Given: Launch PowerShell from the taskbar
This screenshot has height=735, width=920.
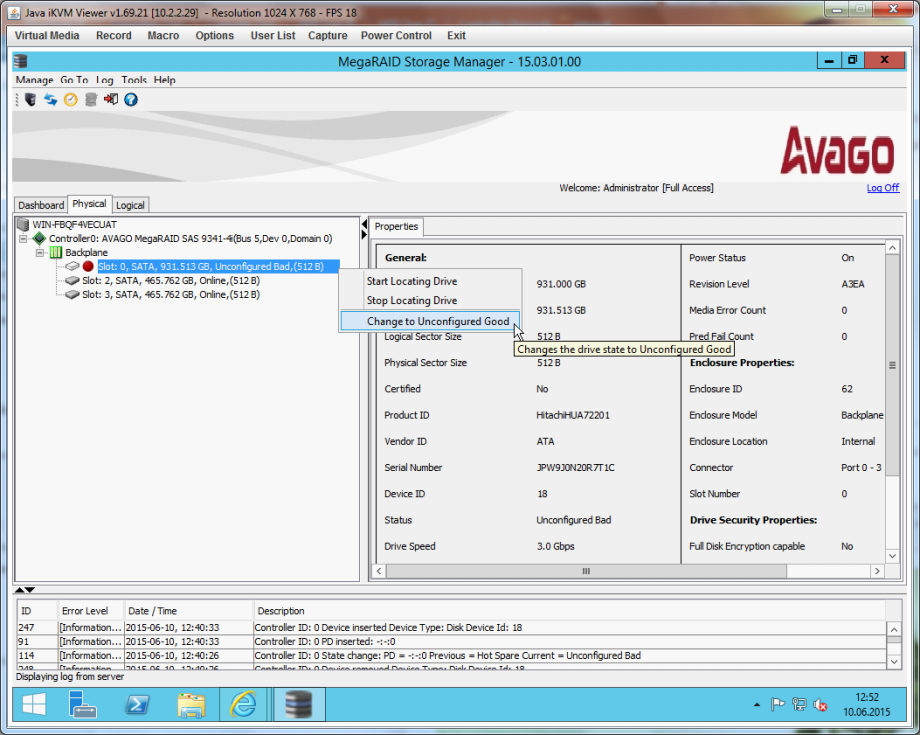Looking at the screenshot, I should point(138,705).
